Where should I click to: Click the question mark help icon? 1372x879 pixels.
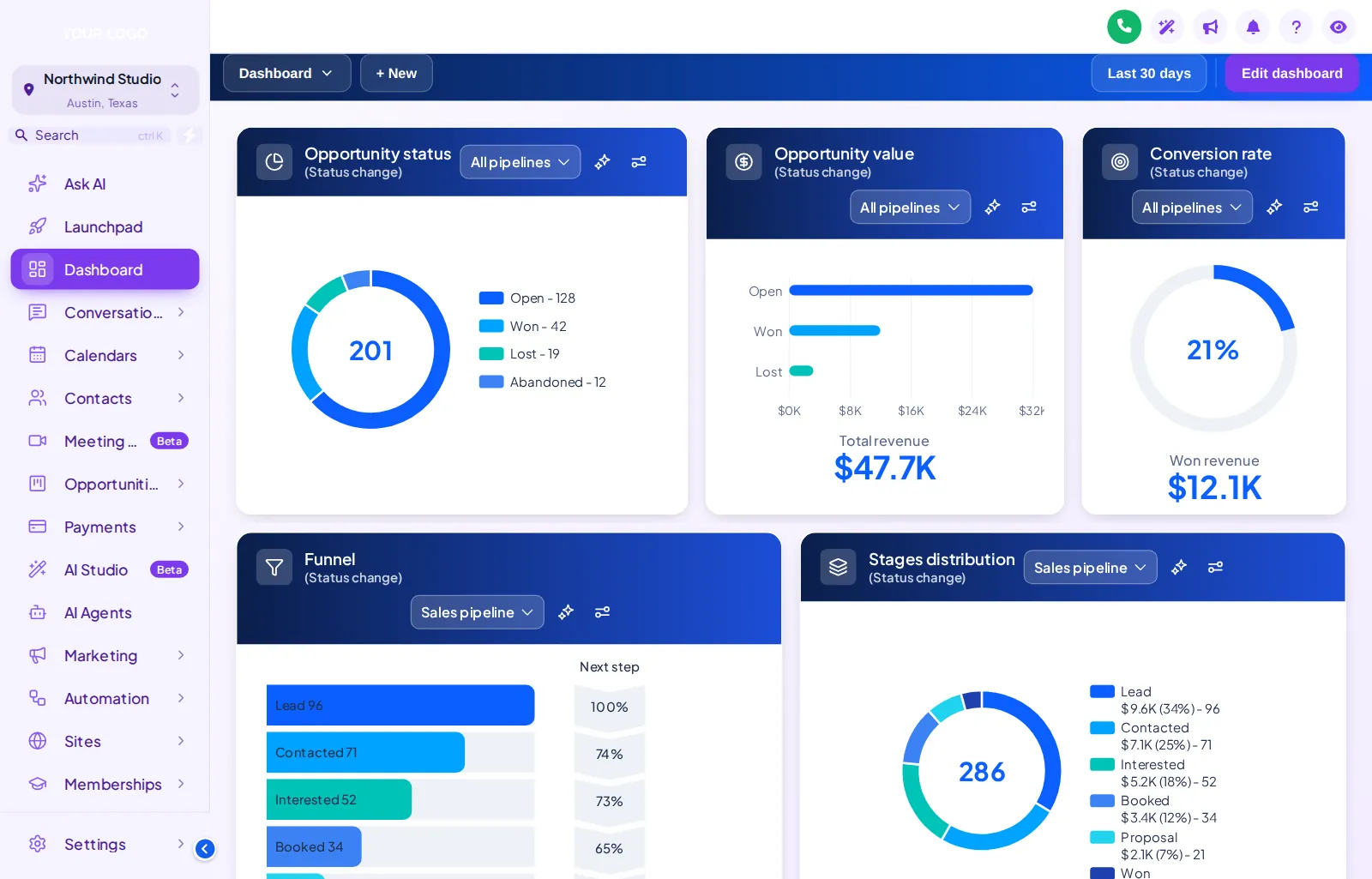pyautogui.click(x=1296, y=27)
